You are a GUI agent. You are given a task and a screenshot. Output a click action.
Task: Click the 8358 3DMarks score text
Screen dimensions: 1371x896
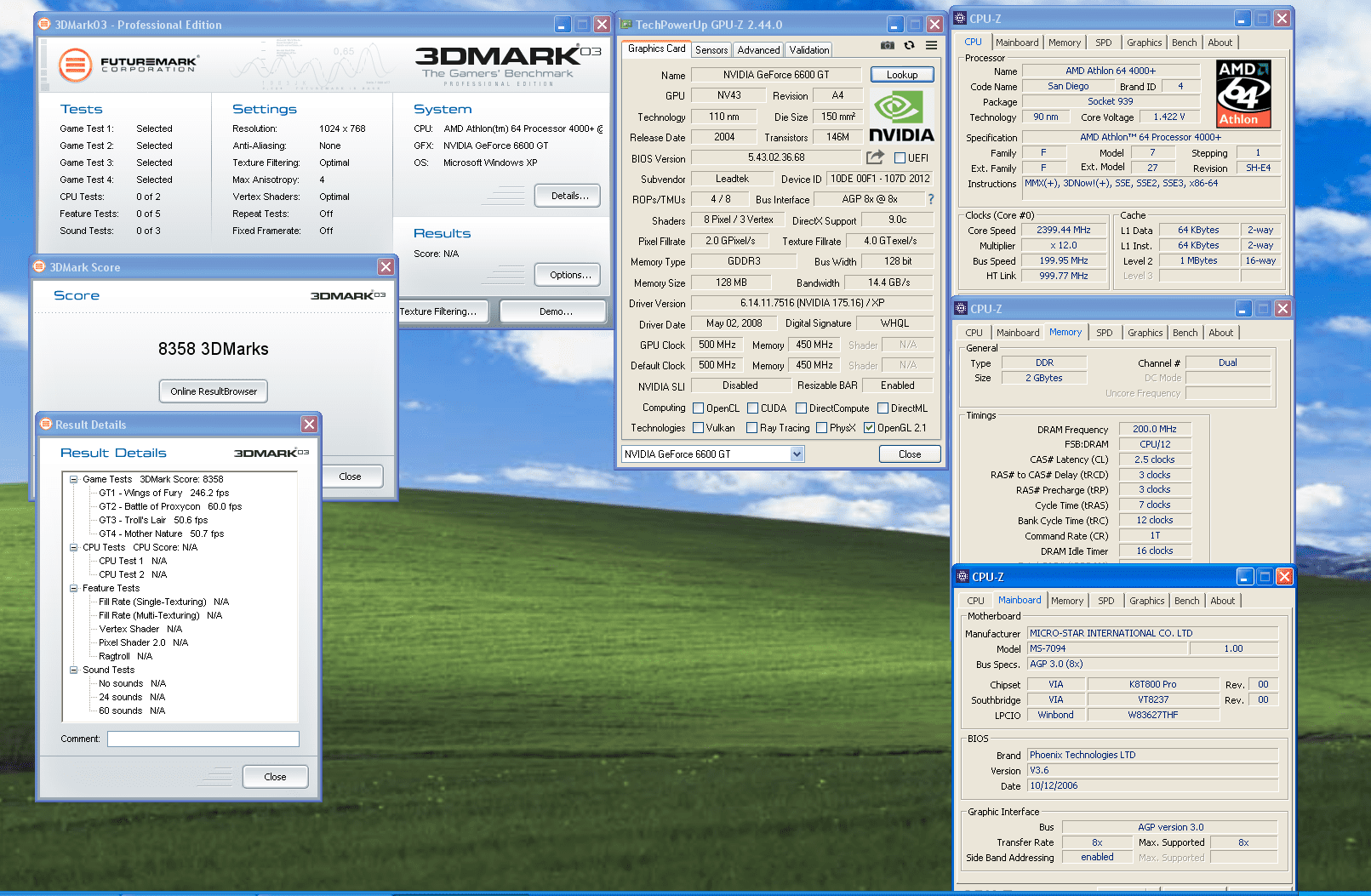214,349
